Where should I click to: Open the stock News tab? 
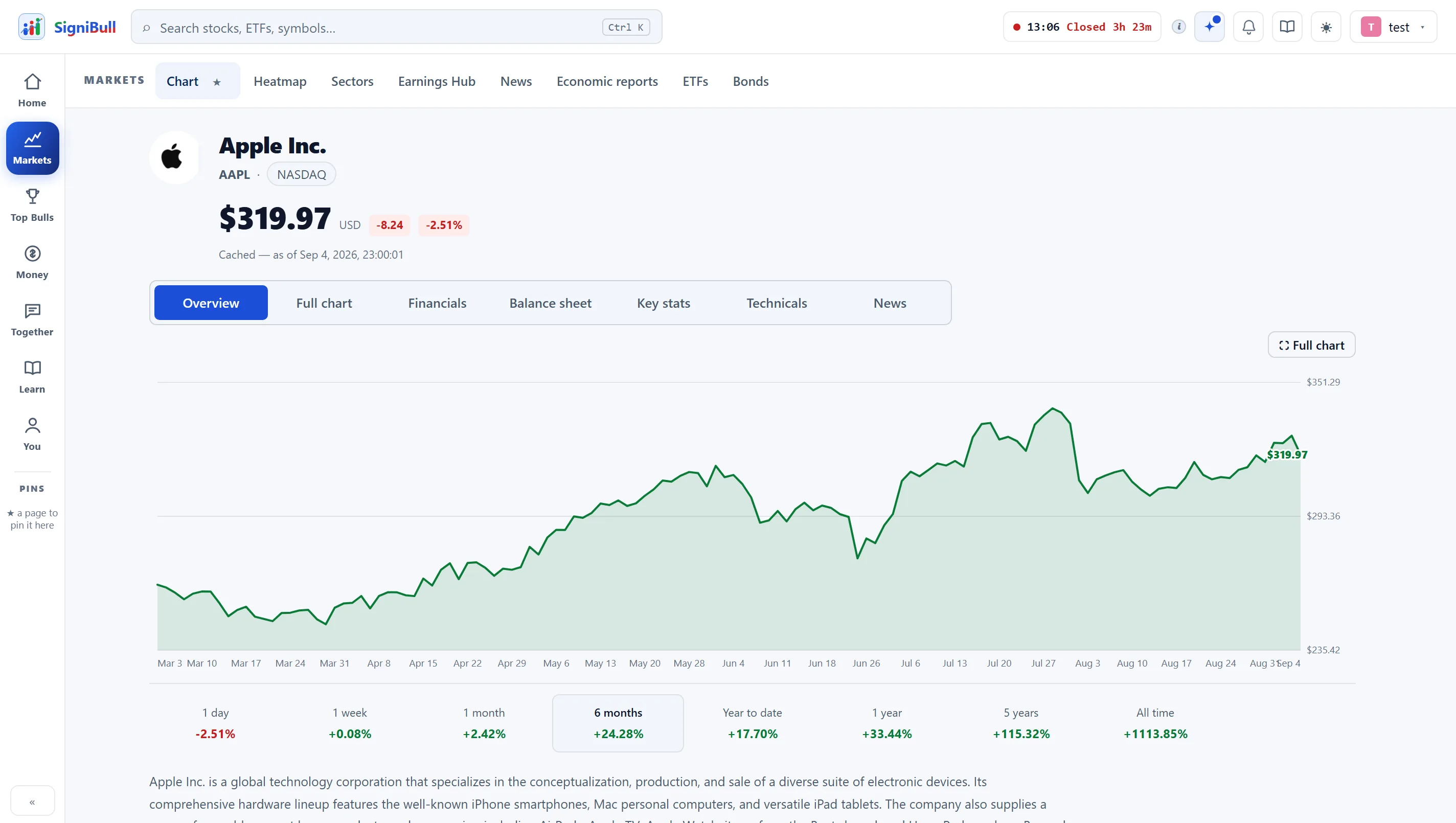[890, 303]
